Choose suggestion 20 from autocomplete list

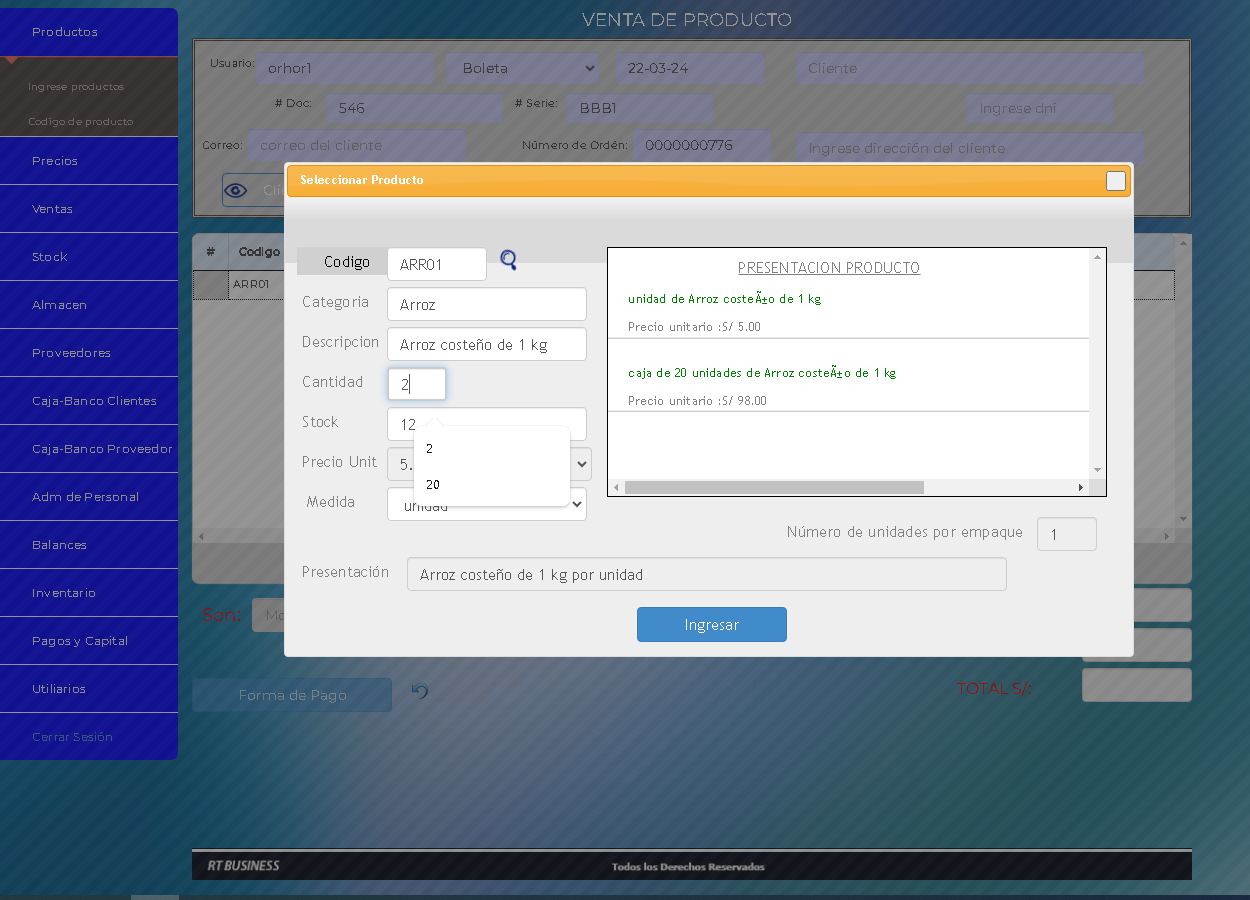433,485
